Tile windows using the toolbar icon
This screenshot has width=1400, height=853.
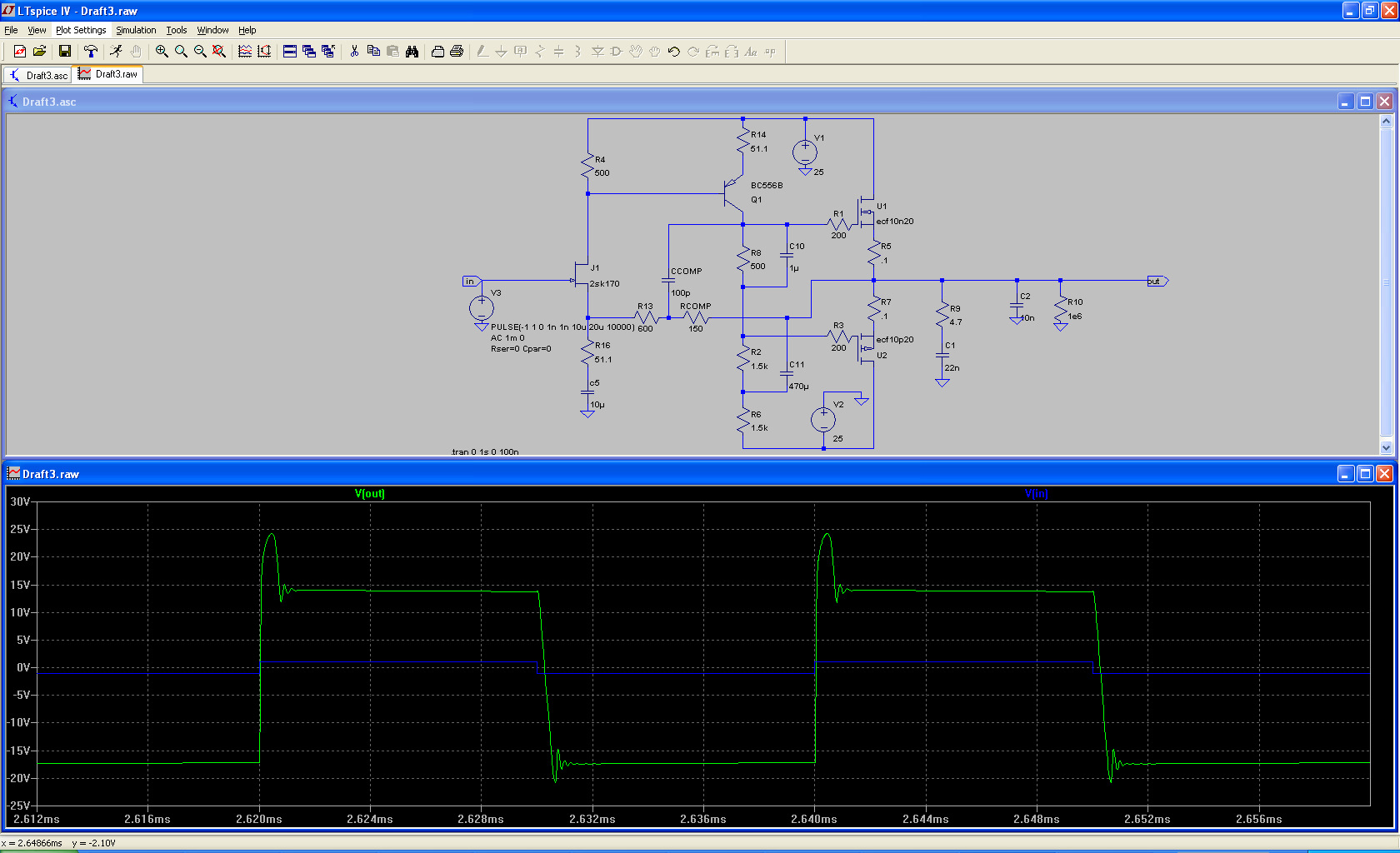290,52
